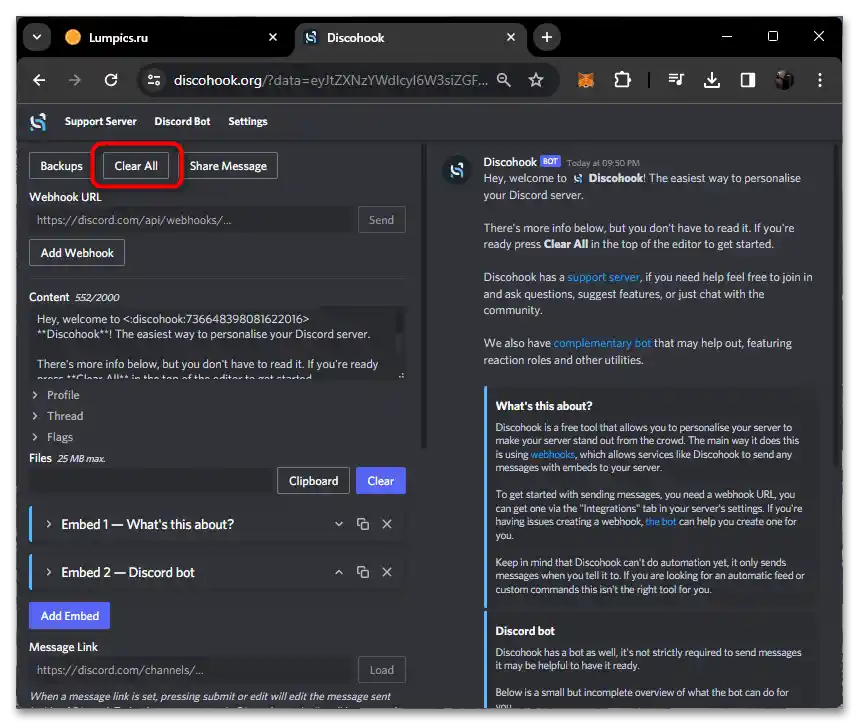Send the webhook message
This screenshot has width=859, height=725.
pos(381,220)
